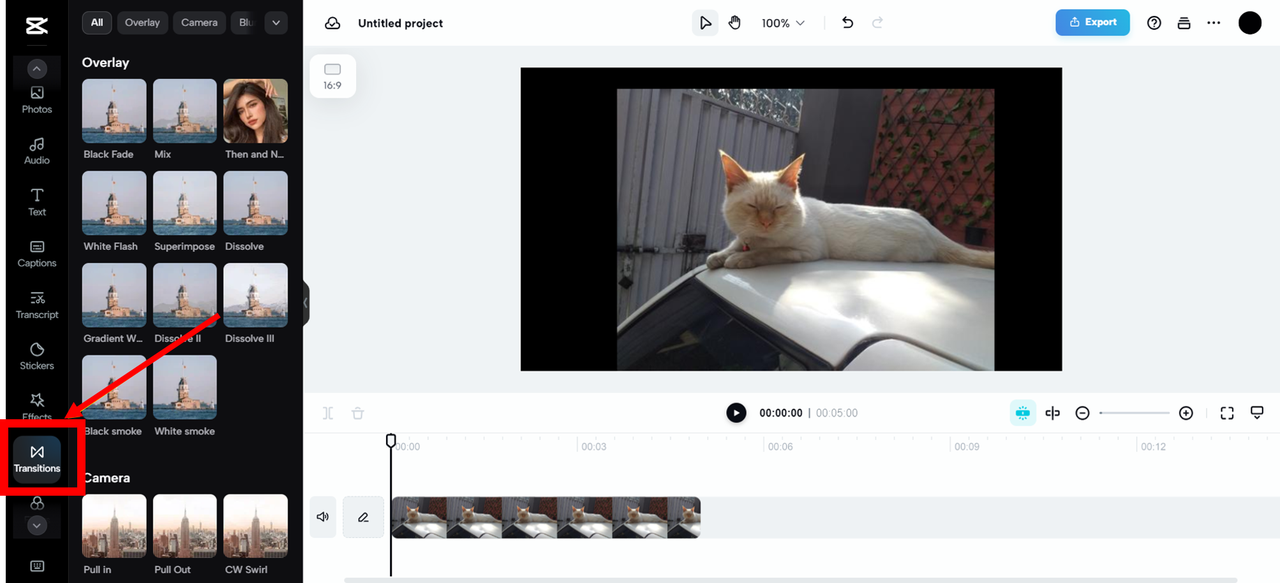The height and width of the screenshot is (583, 1280).
Task: Expand the transition categories dropdown arrow
Action: [x=275, y=22]
